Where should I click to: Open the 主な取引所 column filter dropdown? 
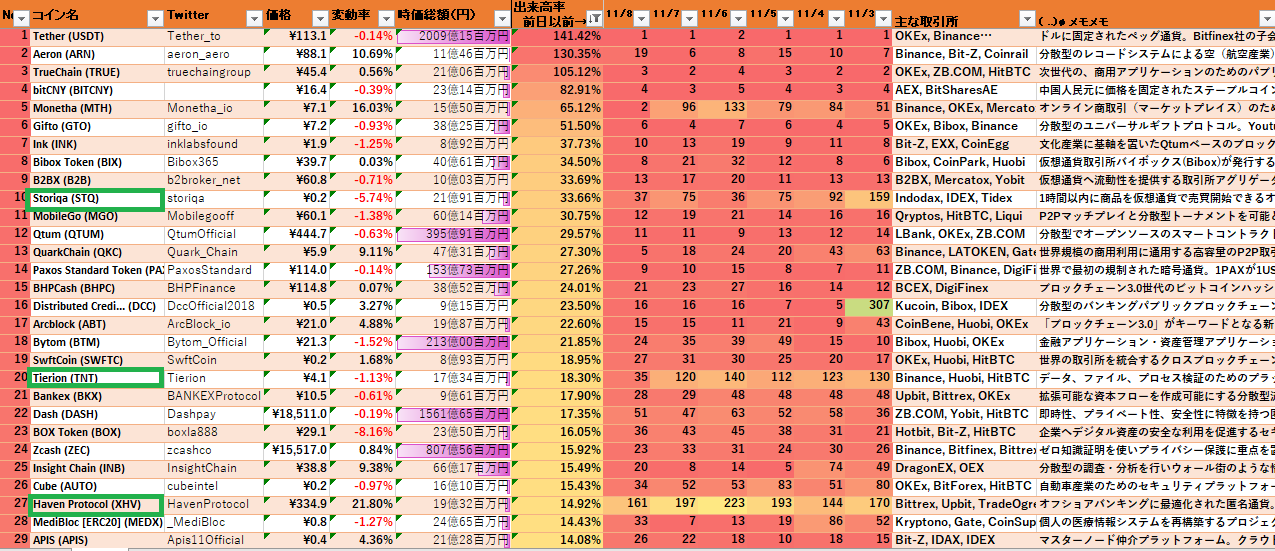[1027, 17]
